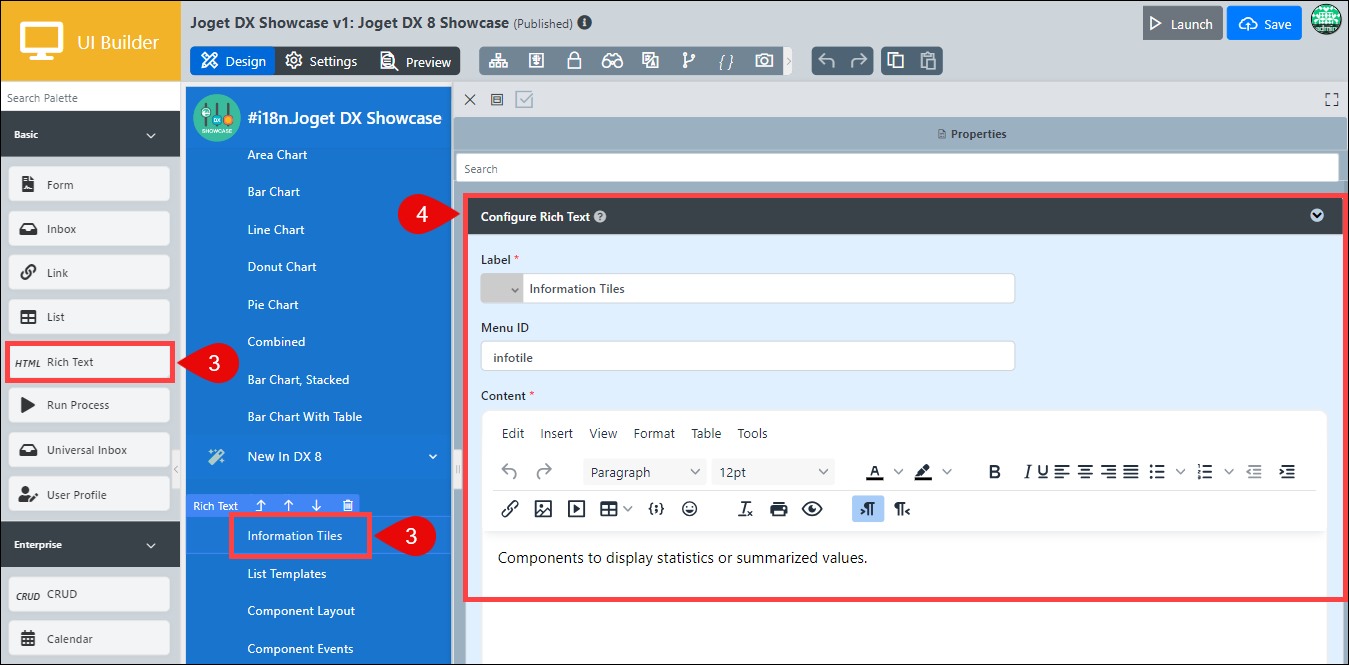Screen dimensions: 1349x665
Task: Open the branch diff-merge icon
Action: click(688, 61)
